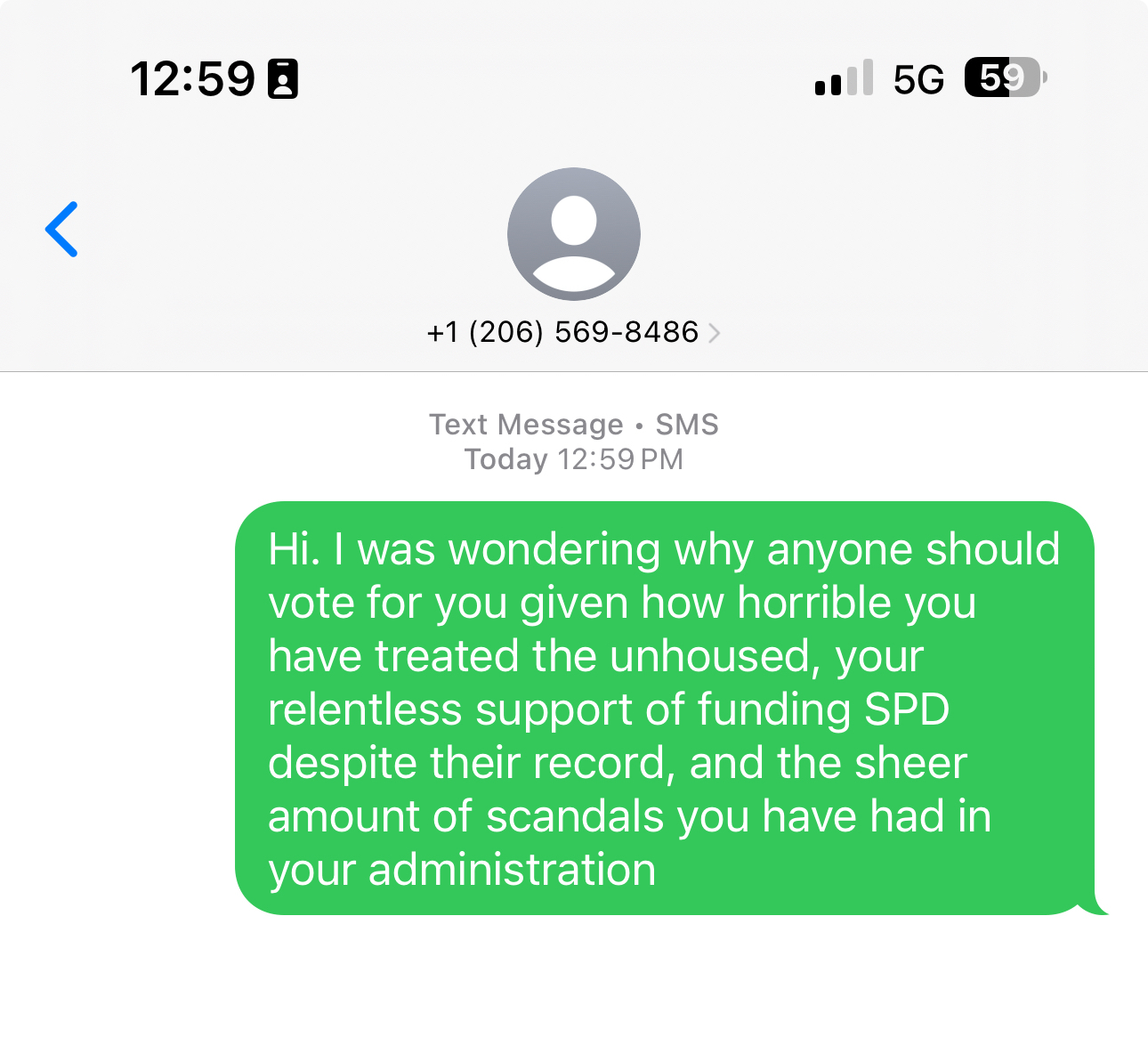
Task: Click the "(206)" area code in the header
Action: pos(506,332)
